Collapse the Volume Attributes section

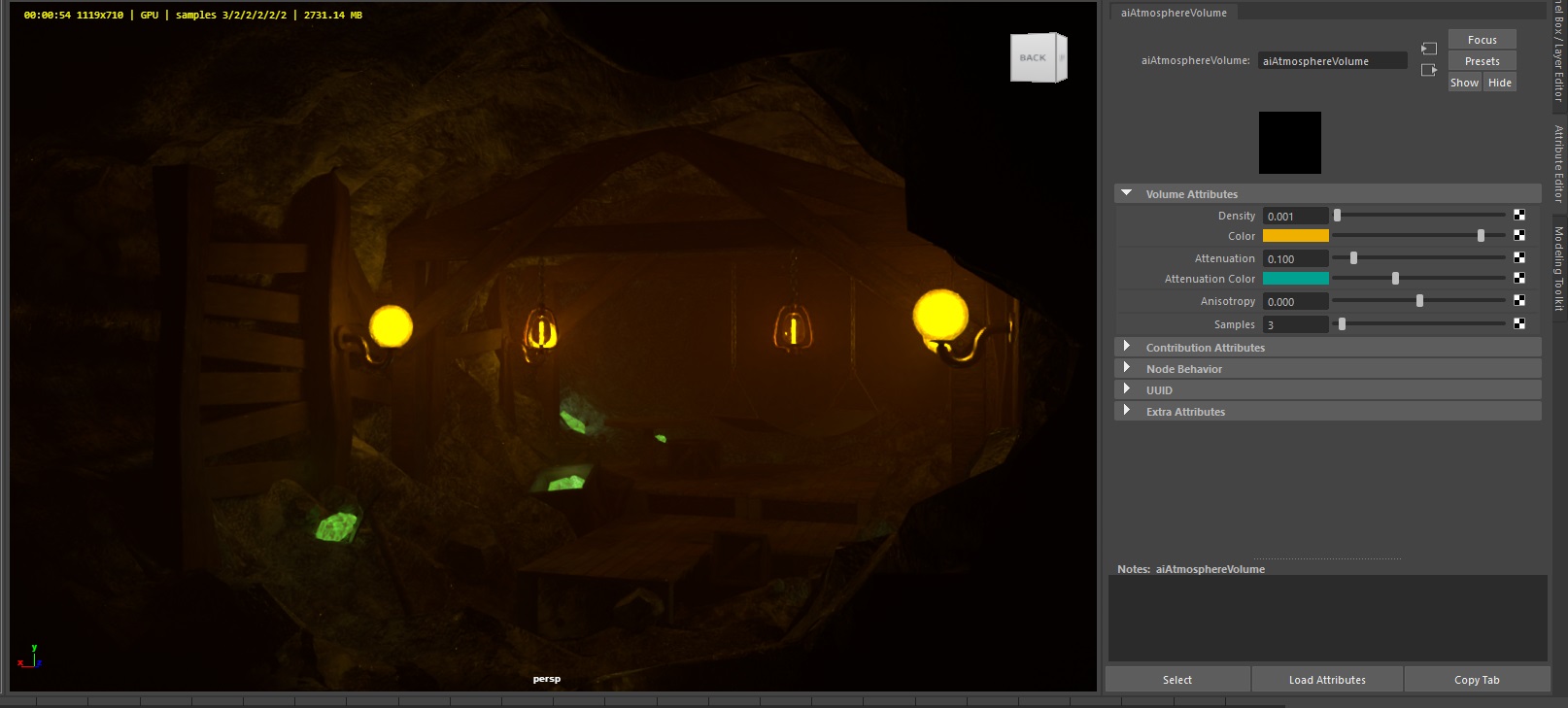pos(1127,193)
